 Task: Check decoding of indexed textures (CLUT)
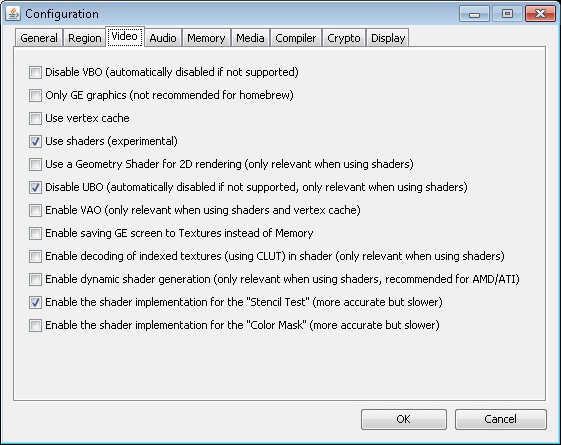click(35, 256)
